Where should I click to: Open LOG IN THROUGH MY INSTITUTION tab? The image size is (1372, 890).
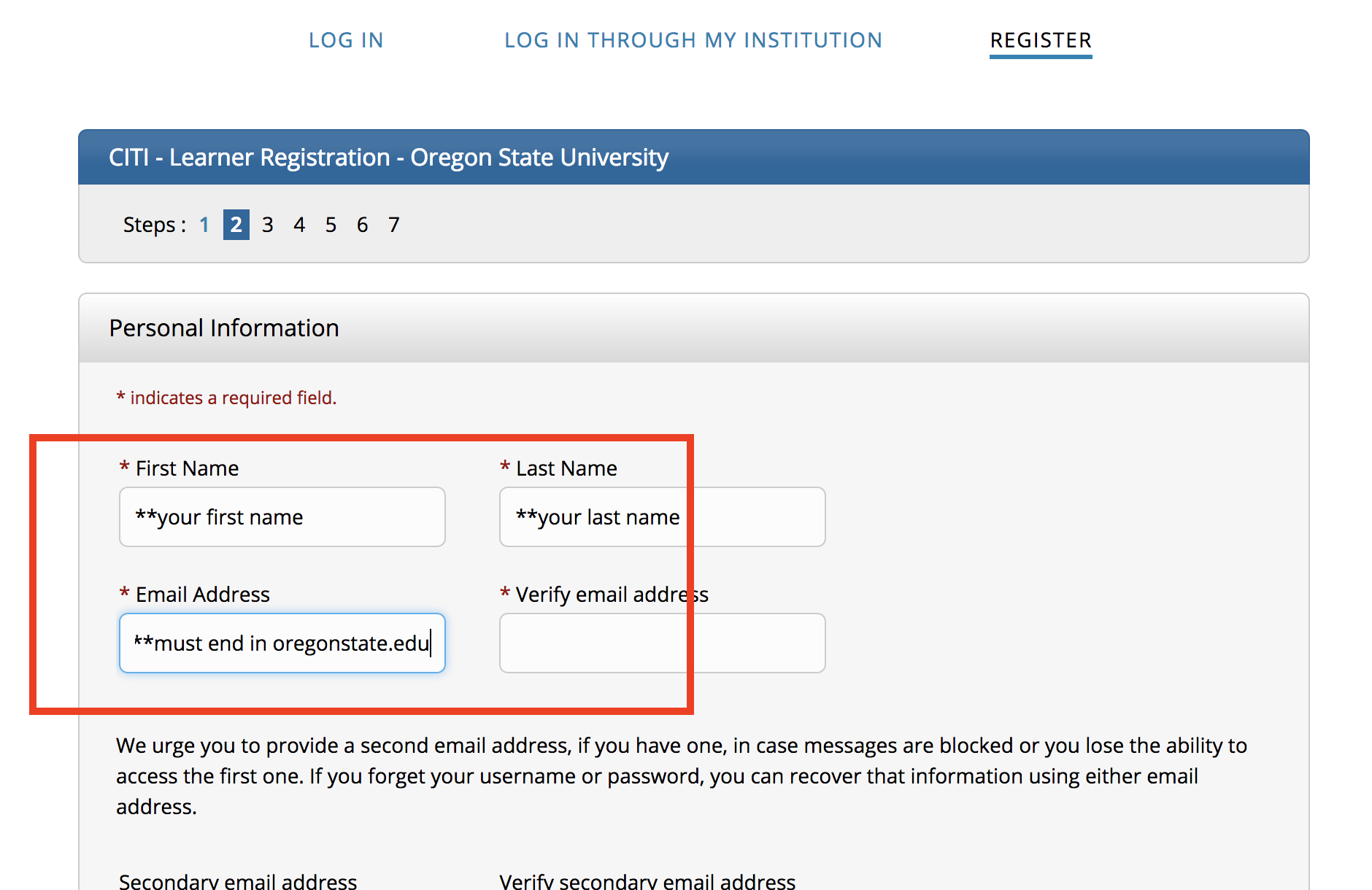[x=693, y=40]
